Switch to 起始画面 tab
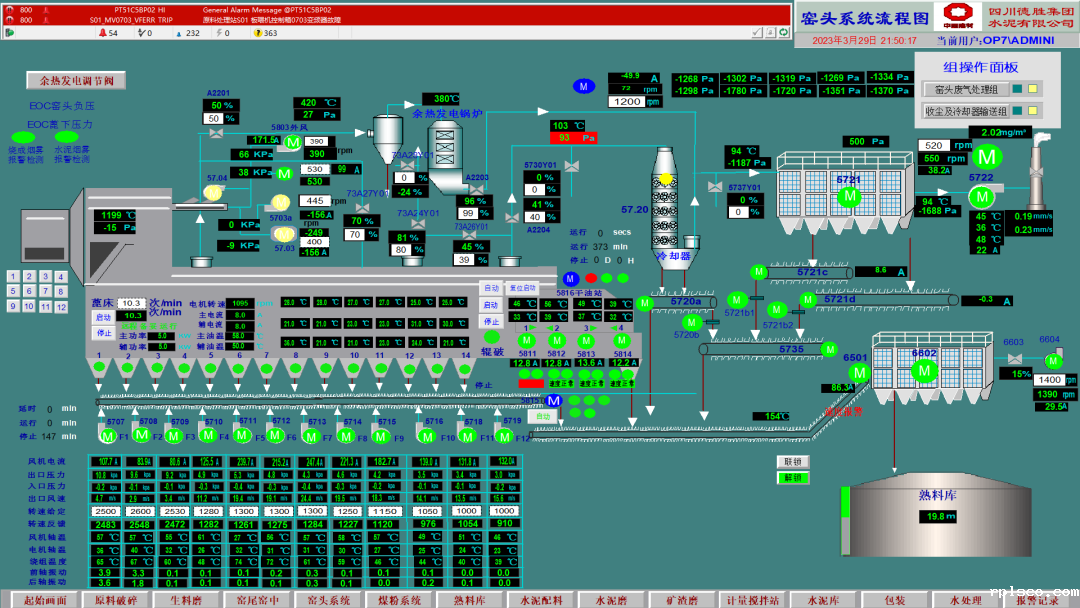This screenshot has height=608, width=1080. tap(45, 600)
